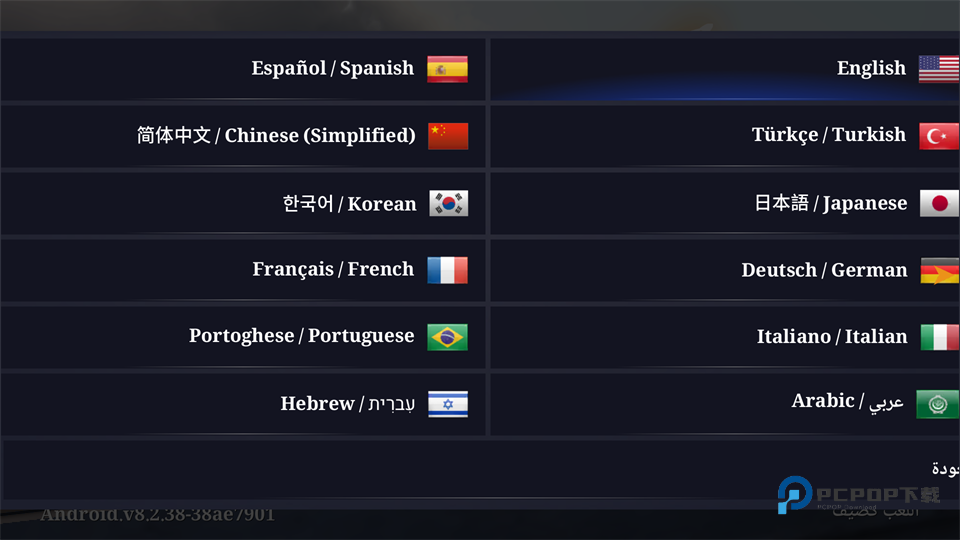The width and height of the screenshot is (960, 540).
Task: Choose English as the language
Action: pos(871,69)
